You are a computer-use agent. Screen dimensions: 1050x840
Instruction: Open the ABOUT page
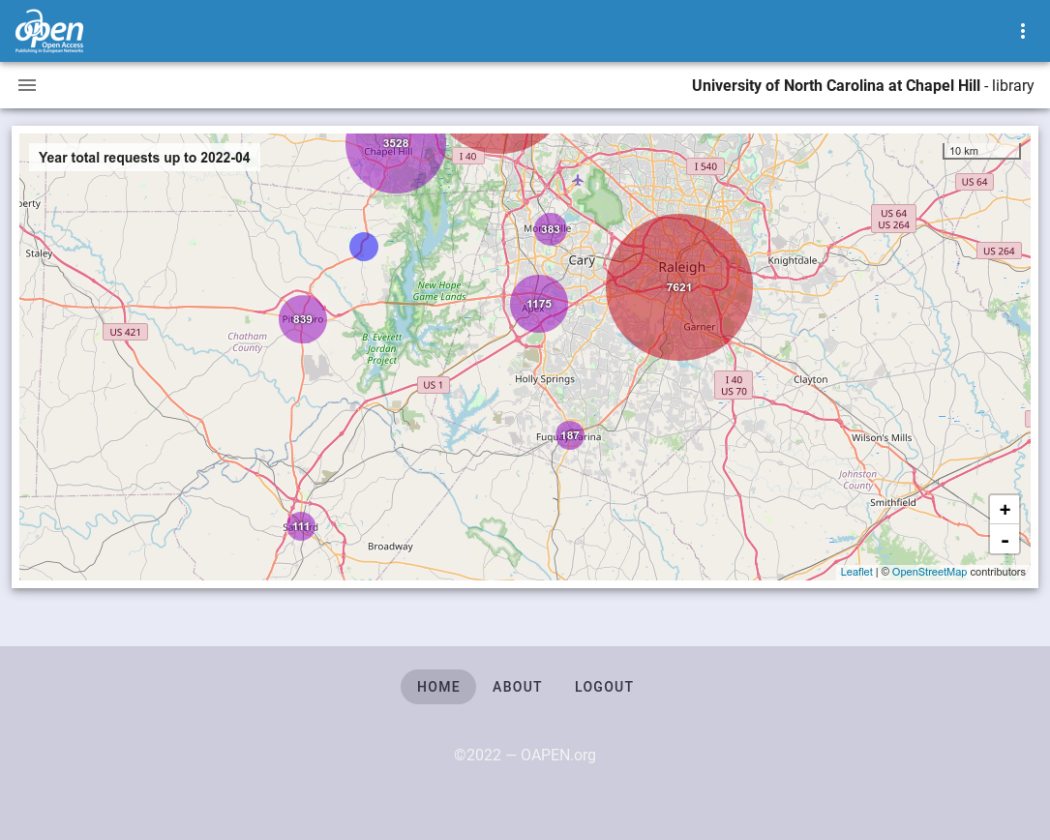517,687
